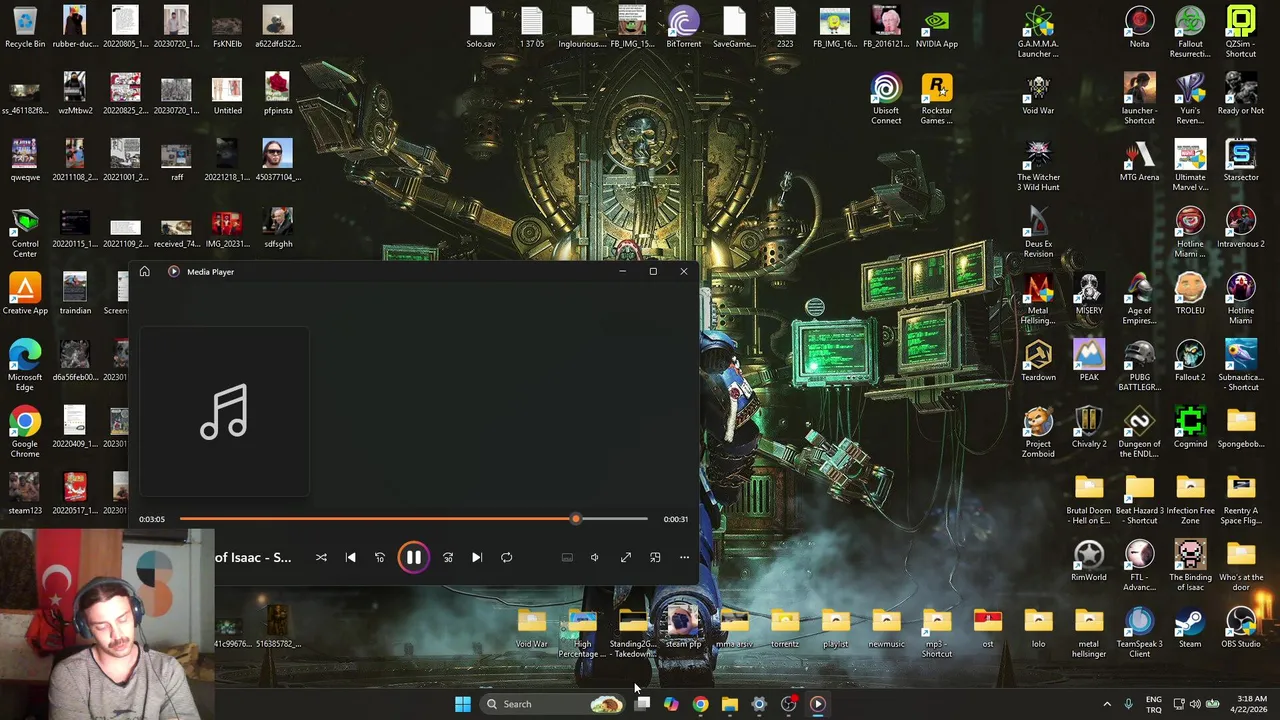Screen dimensions: 1280x720
Task: Switch ENG TRQ input language
Action: tap(1154, 704)
